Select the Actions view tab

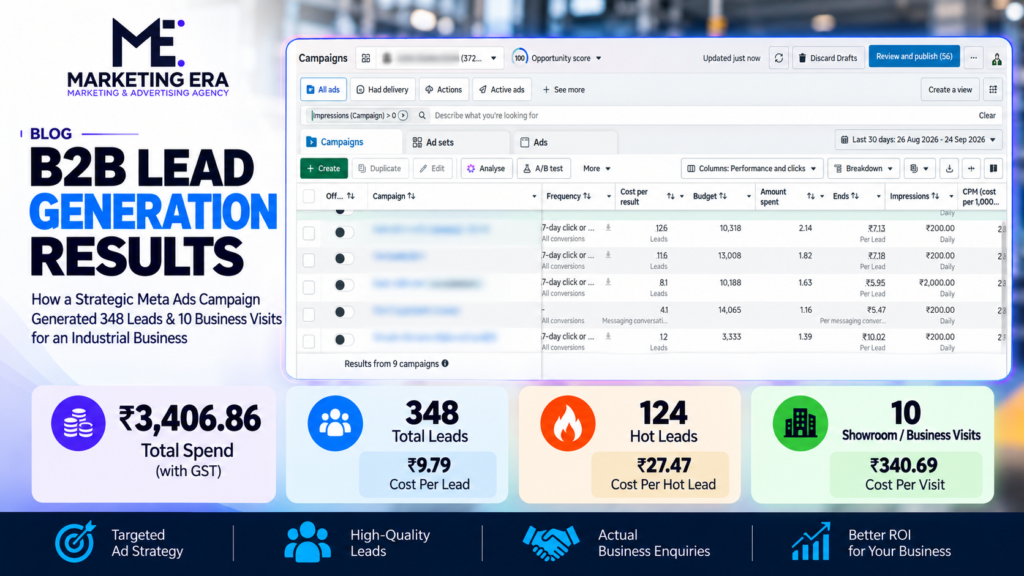(x=443, y=89)
